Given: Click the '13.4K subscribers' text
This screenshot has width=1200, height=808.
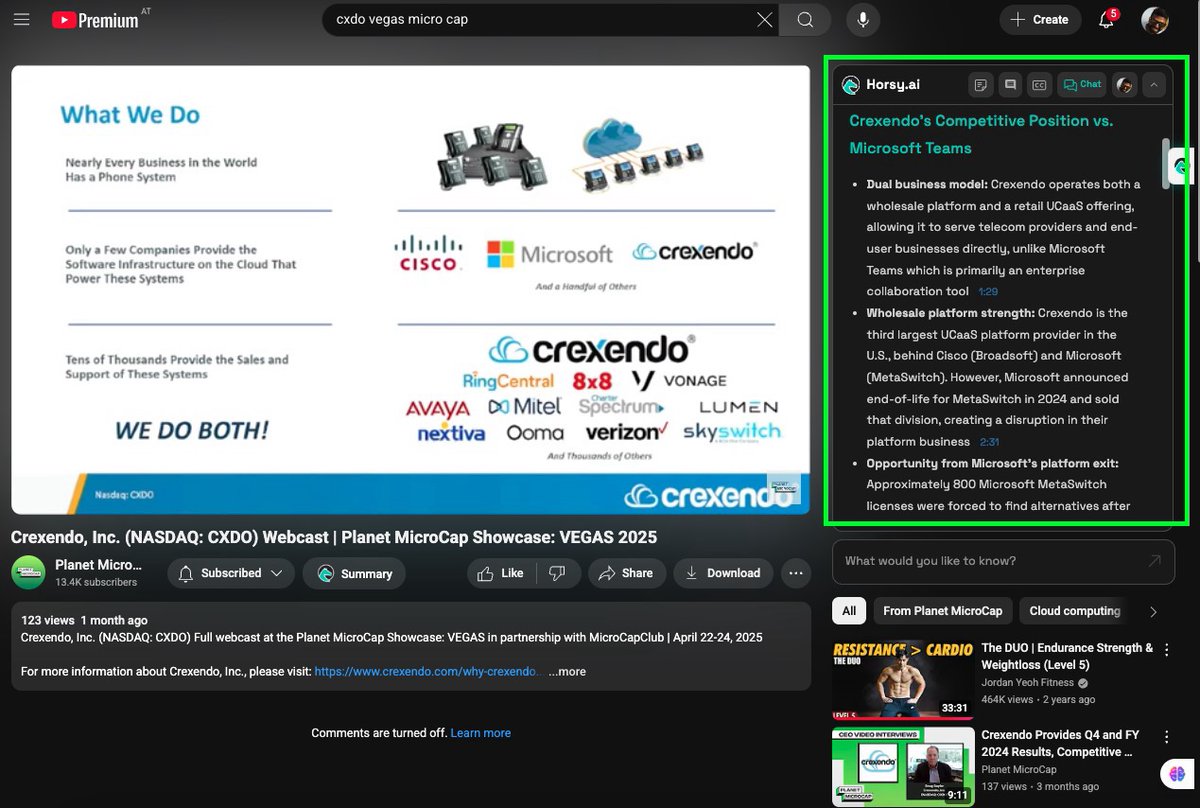Looking at the screenshot, I should click(96, 582).
